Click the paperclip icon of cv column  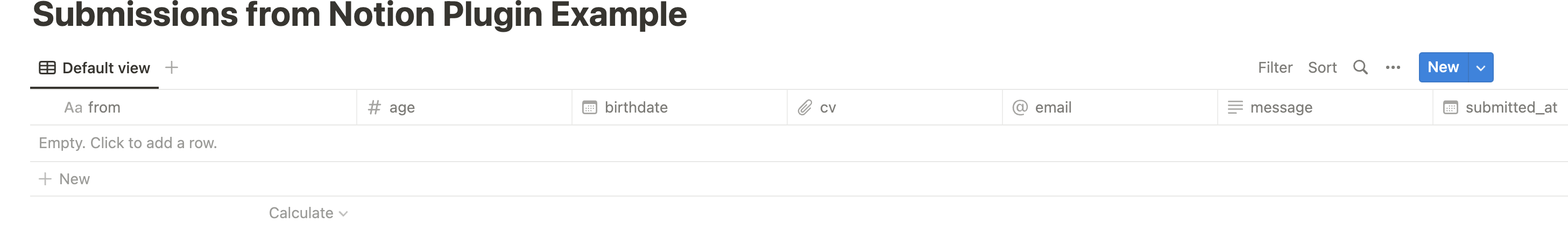804,108
